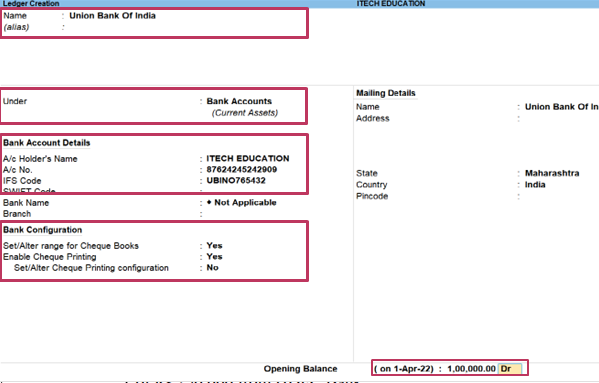The image size is (599, 383).
Task: Select the Under group 'Bank Accounts'
Action: point(239,101)
